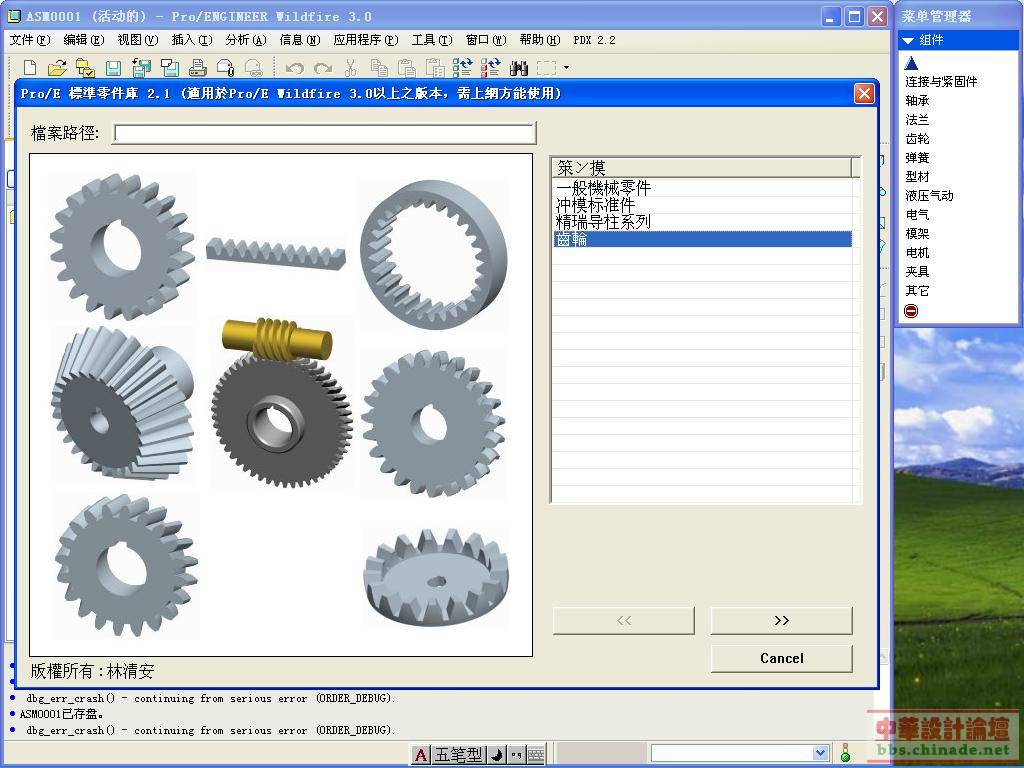Select 弹簧 in the menu manager

point(917,157)
